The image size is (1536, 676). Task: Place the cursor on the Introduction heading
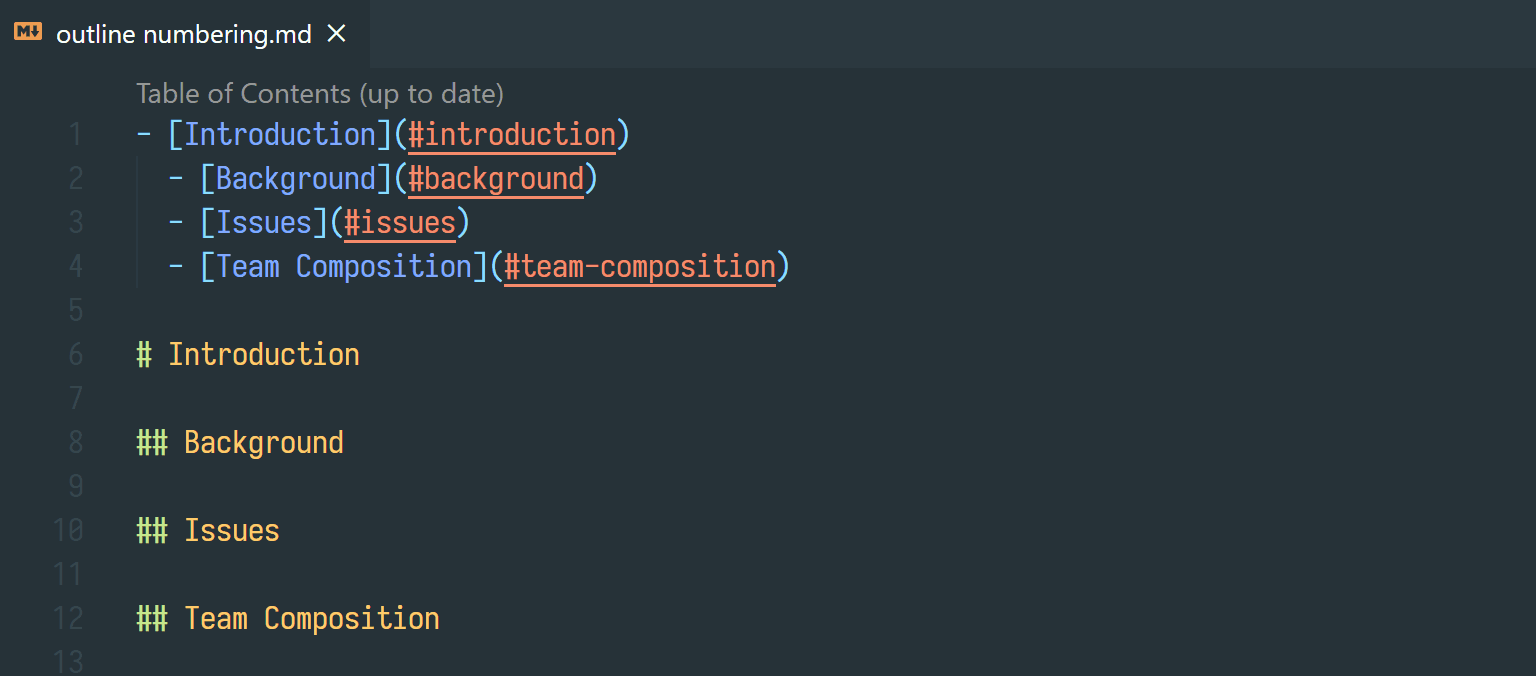(x=264, y=353)
